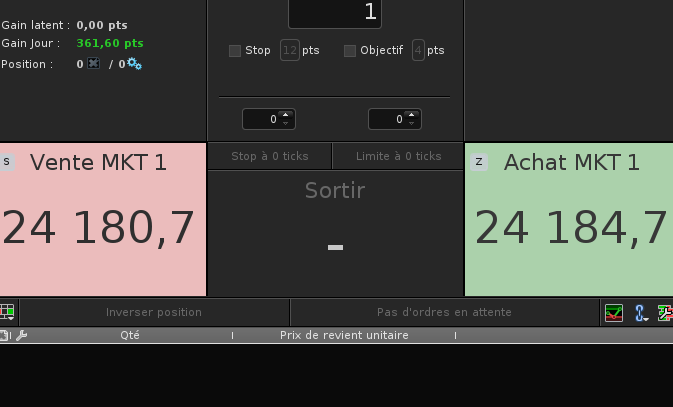Click the position settings gears icon
This screenshot has width=673, height=407.
[x=134, y=64]
